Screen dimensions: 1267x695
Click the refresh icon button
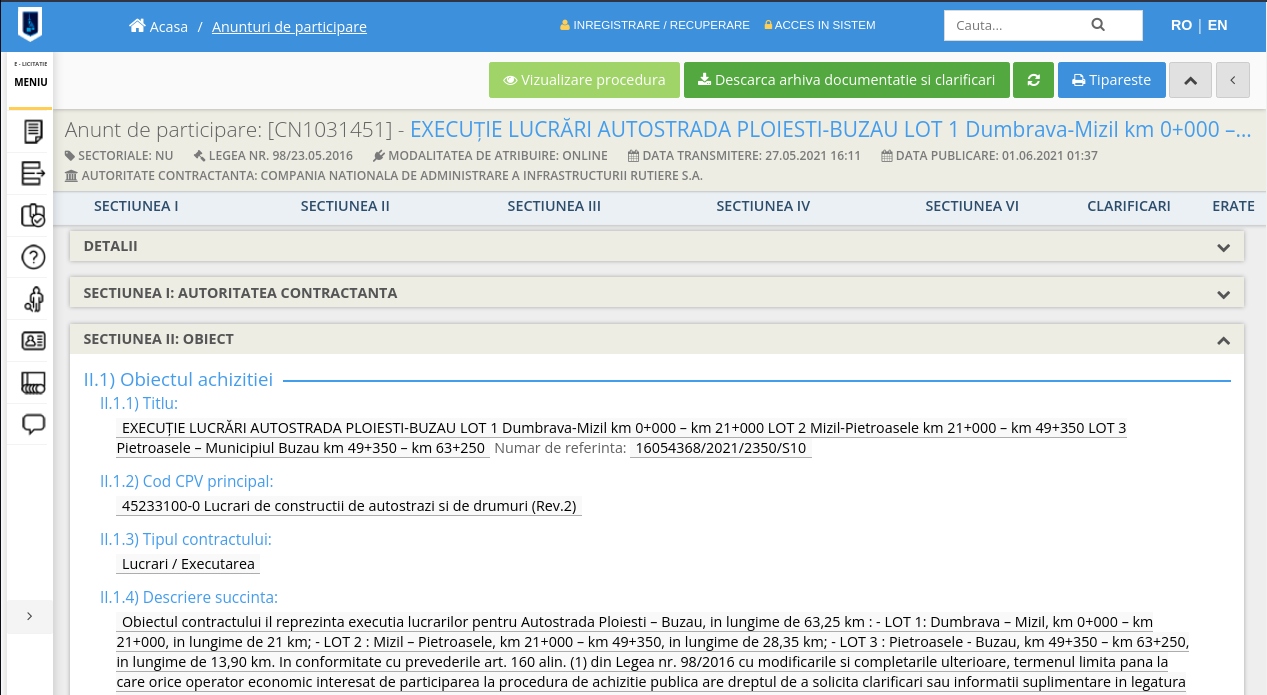[x=1033, y=80]
